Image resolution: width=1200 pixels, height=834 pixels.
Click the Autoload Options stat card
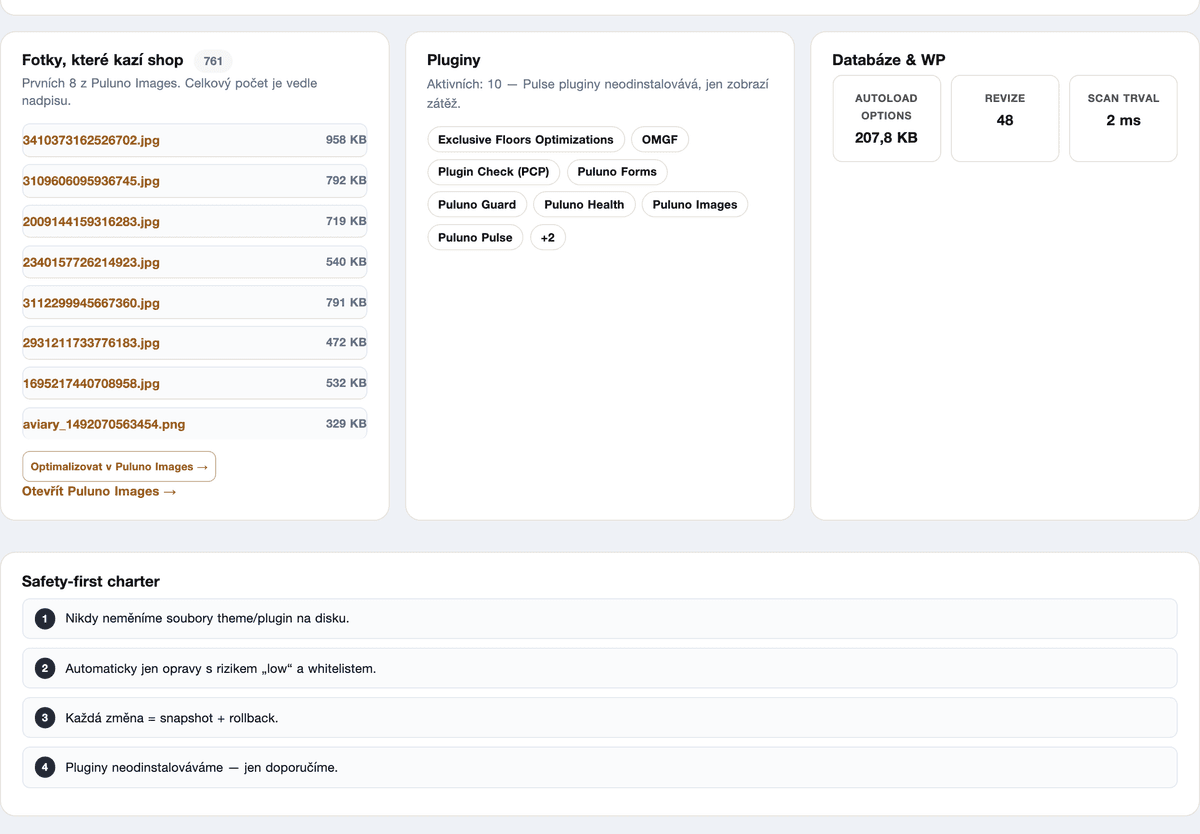pos(887,118)
